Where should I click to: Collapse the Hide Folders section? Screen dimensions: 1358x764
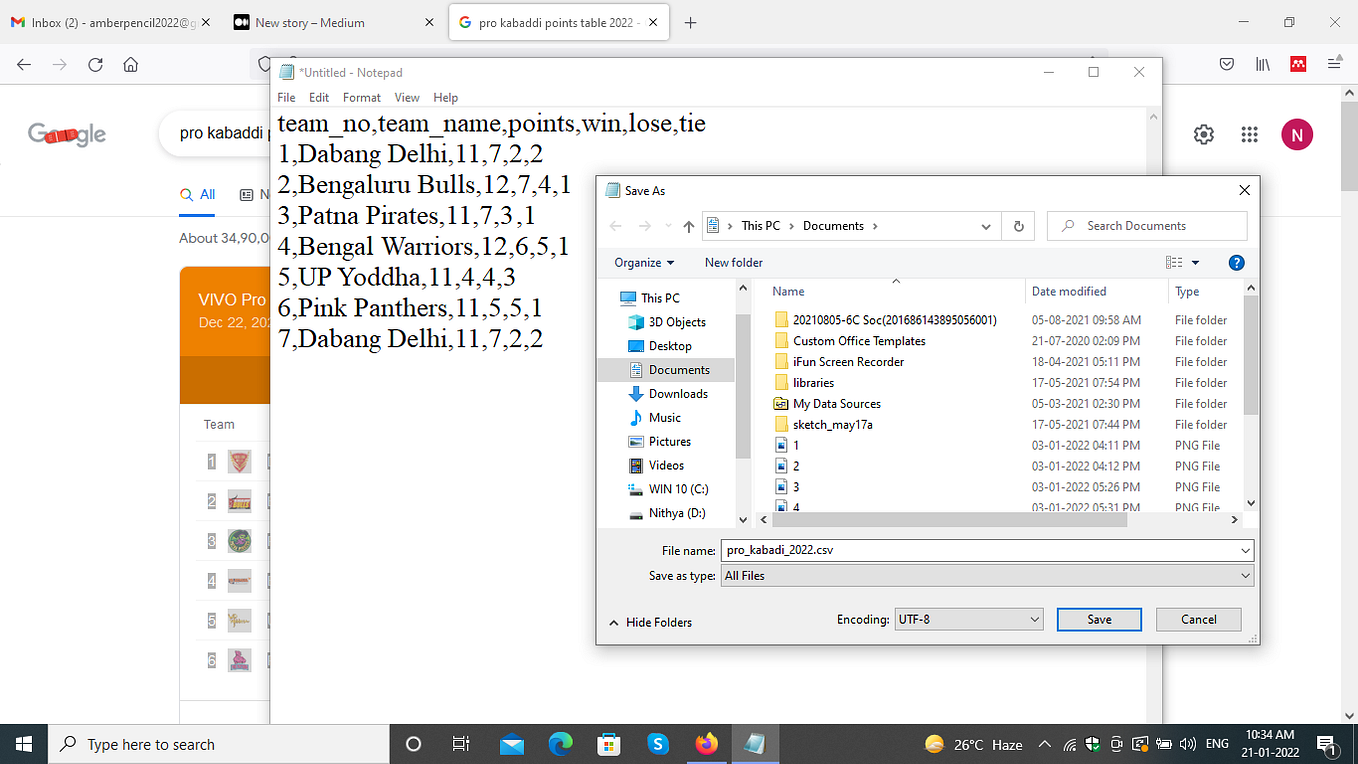pyautogui.click(x=651, y=622)
